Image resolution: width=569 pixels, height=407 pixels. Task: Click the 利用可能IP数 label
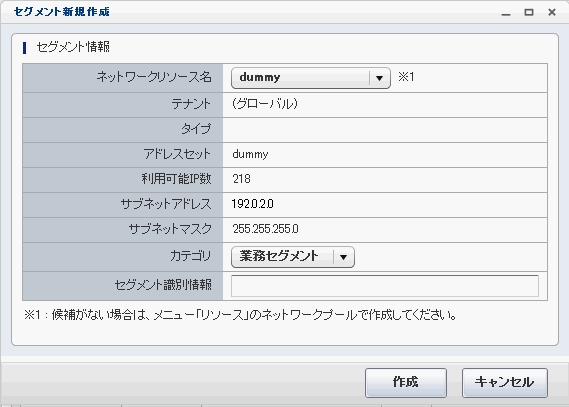click(176, 179)
